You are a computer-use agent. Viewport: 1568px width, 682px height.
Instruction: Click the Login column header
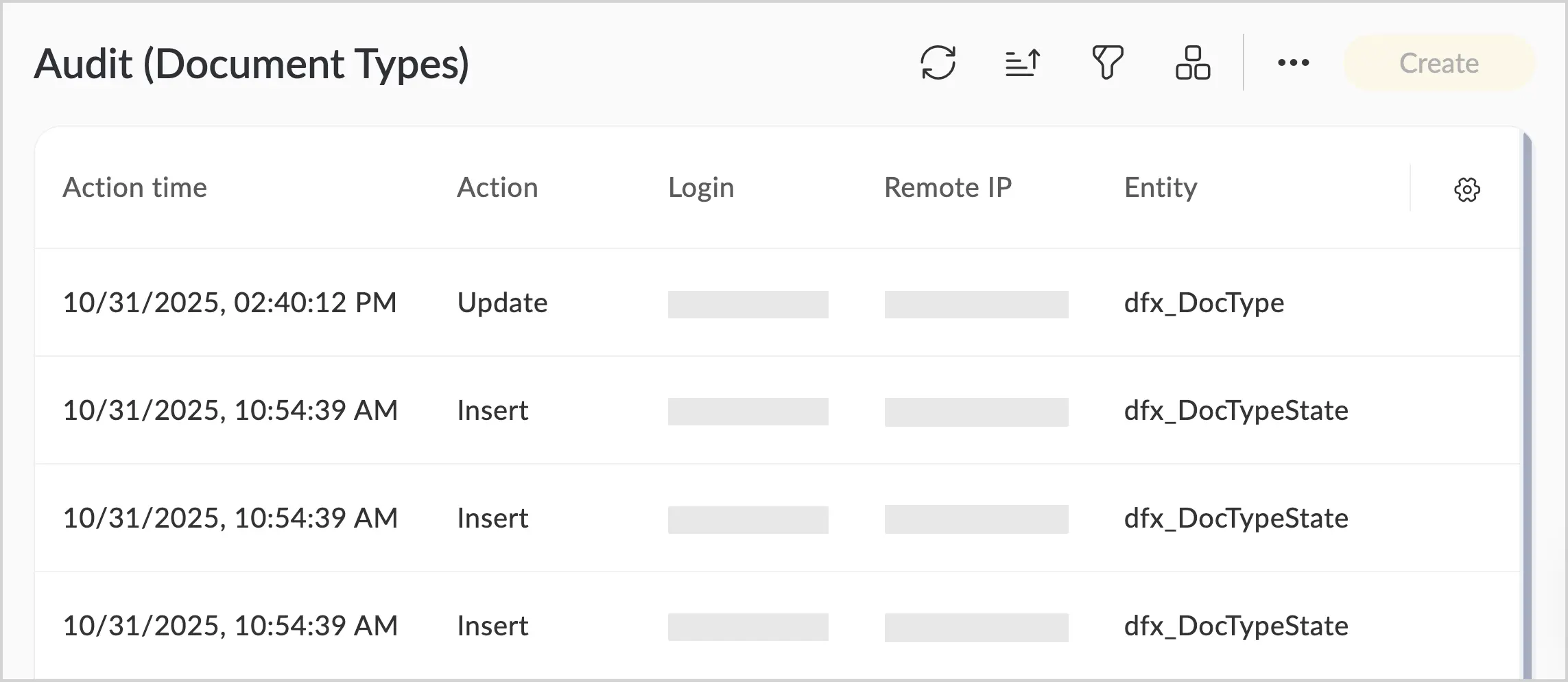(701, 187)
